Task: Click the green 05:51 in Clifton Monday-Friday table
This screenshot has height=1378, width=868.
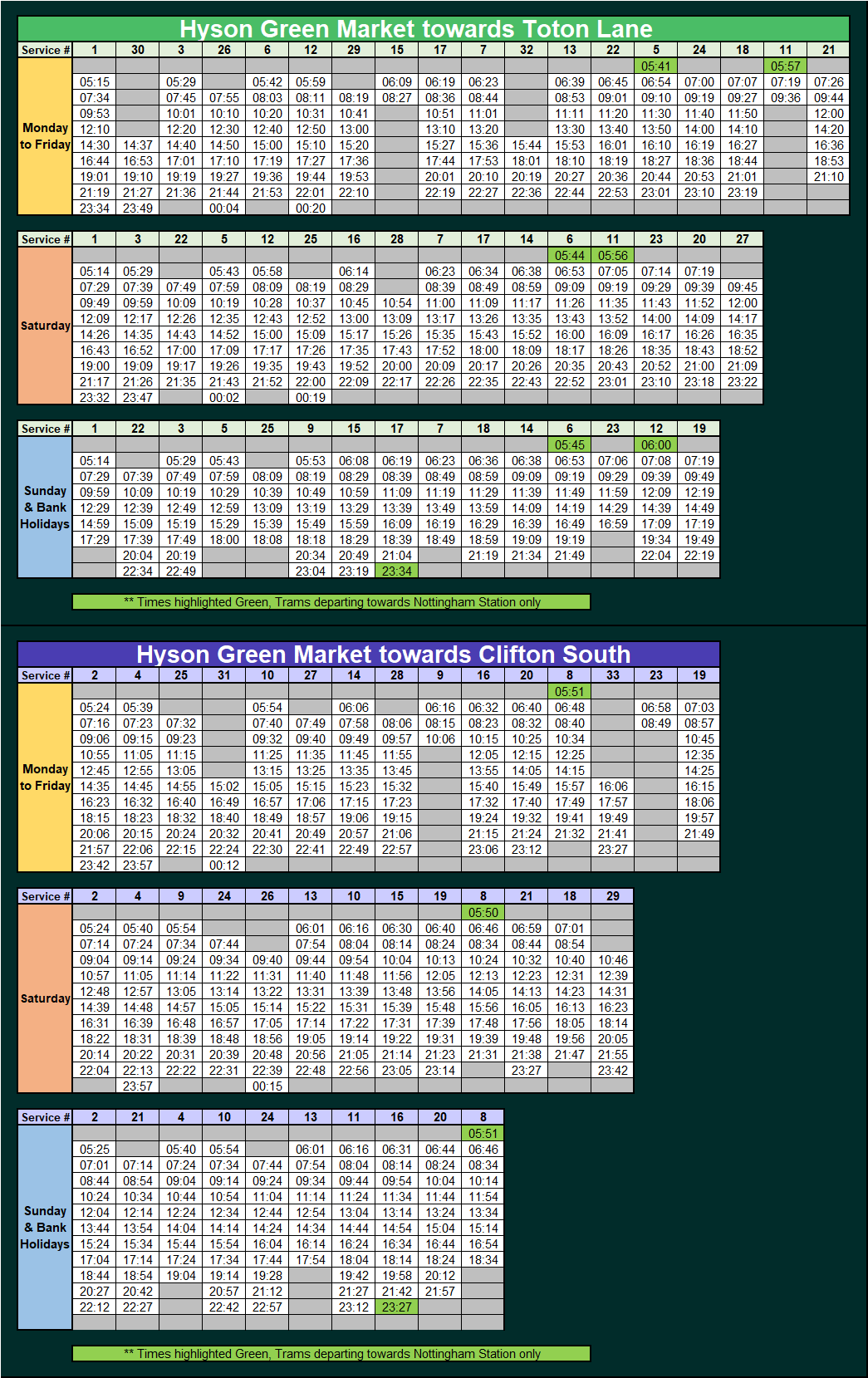Action: tap(570, 691)
